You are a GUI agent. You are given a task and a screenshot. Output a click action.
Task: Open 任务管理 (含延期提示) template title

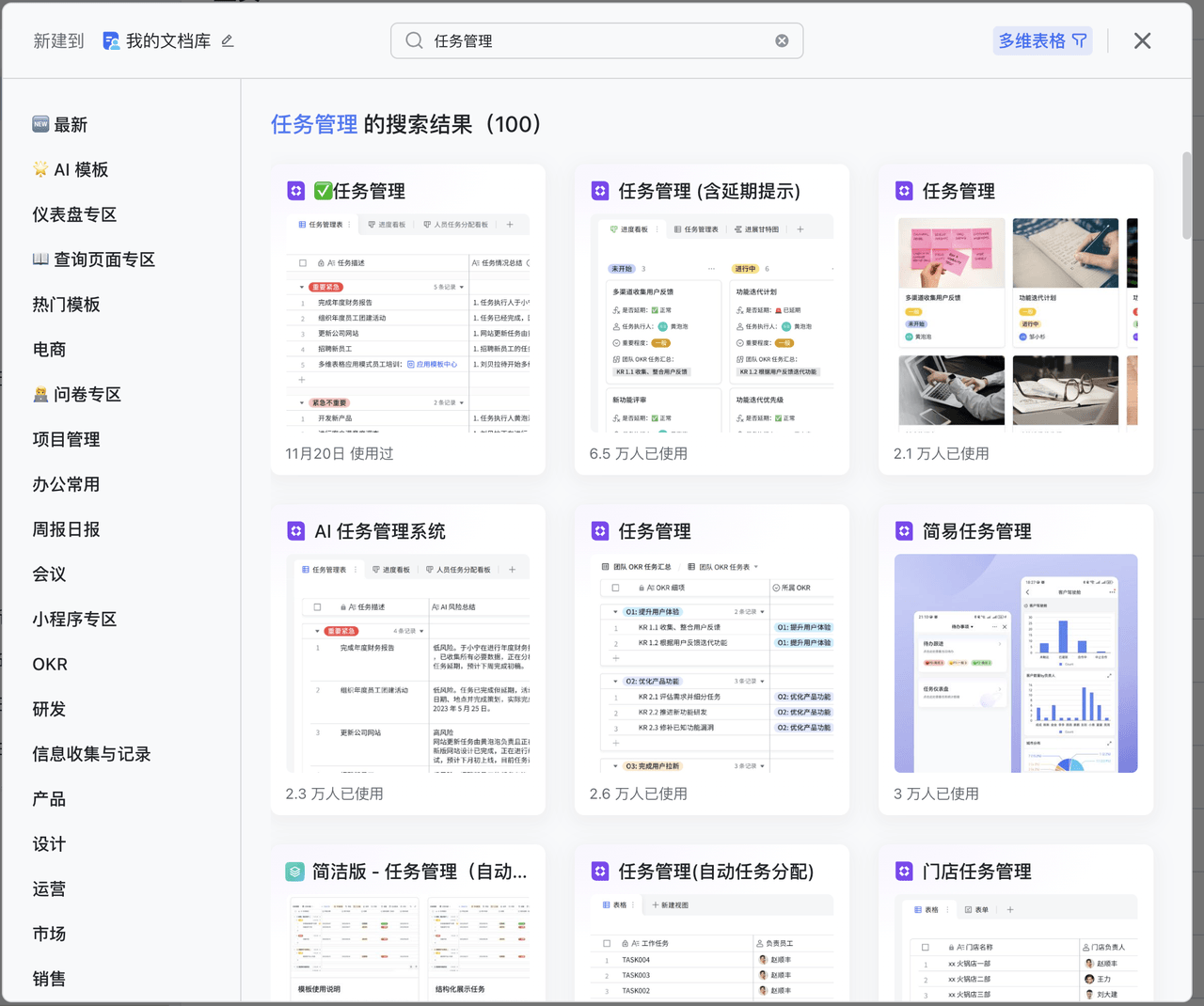coord(708,192)
